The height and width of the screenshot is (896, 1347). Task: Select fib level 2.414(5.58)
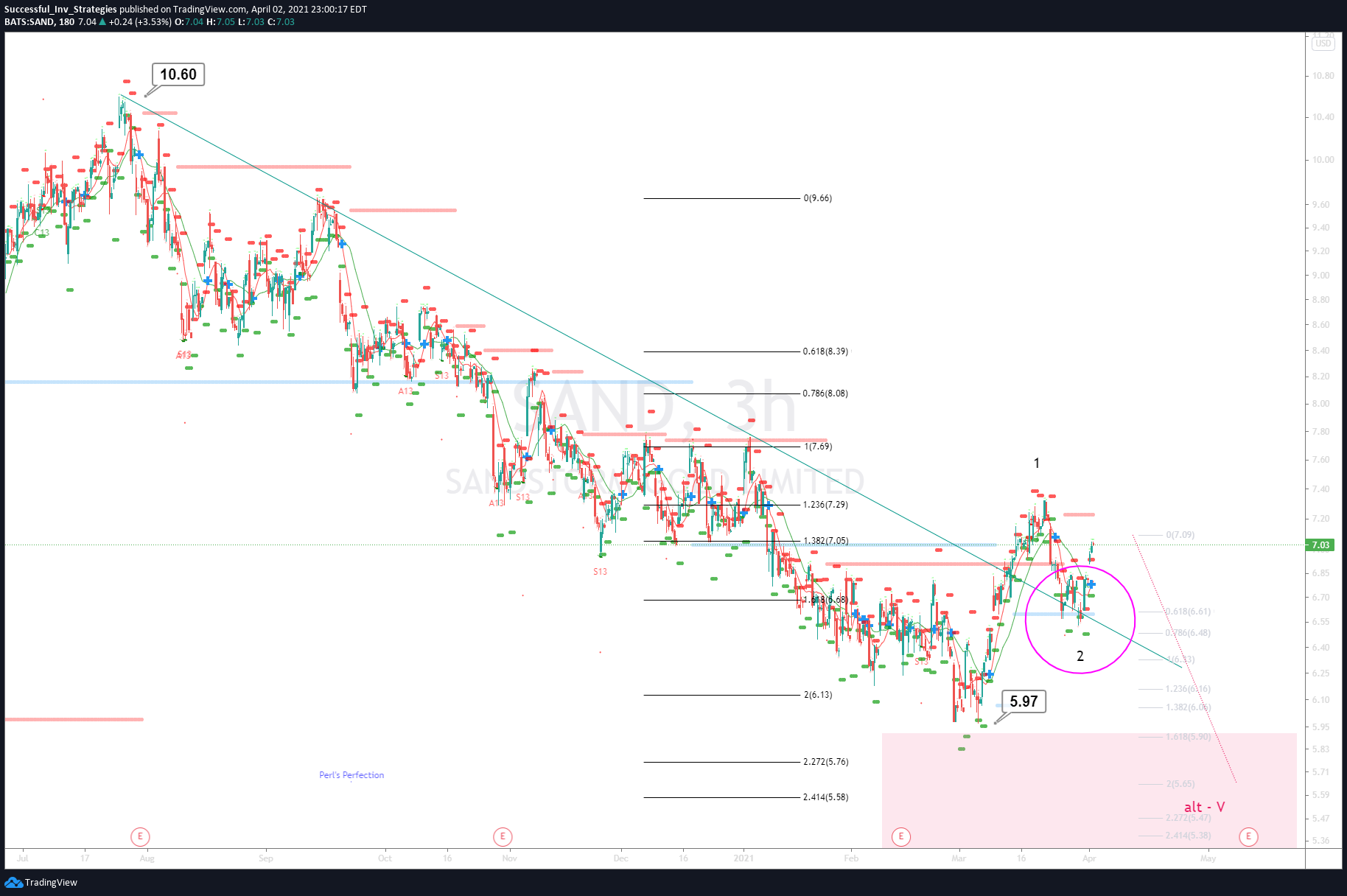[825, 797]
